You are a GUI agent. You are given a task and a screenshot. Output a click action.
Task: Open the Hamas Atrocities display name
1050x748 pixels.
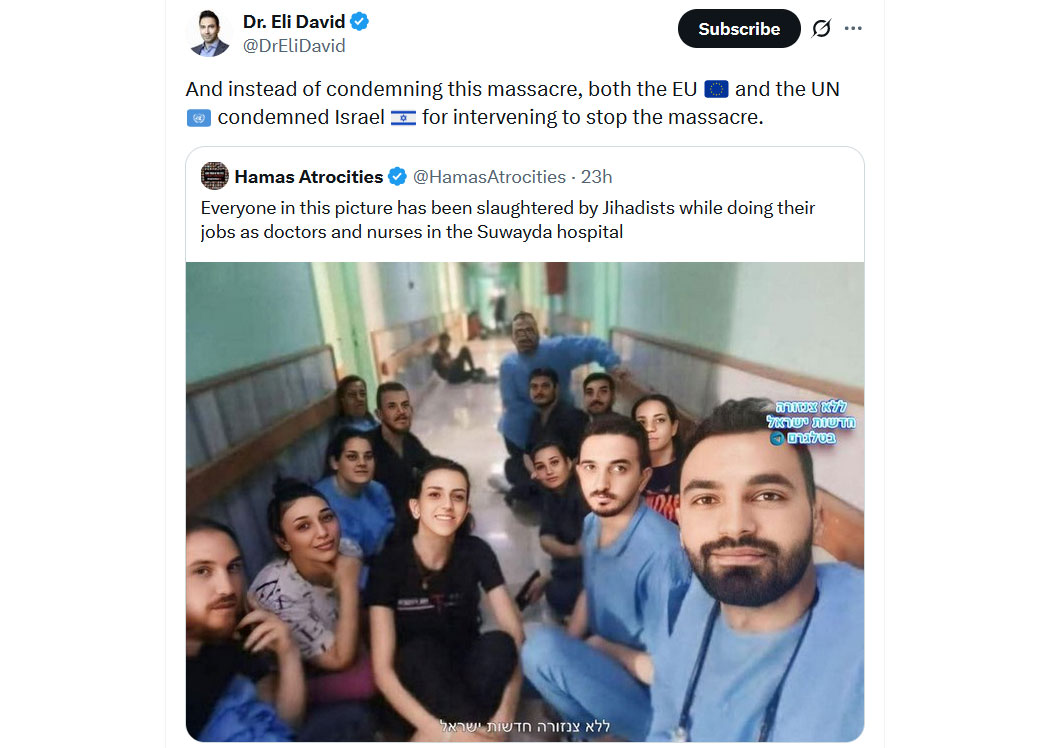(309, 177)
